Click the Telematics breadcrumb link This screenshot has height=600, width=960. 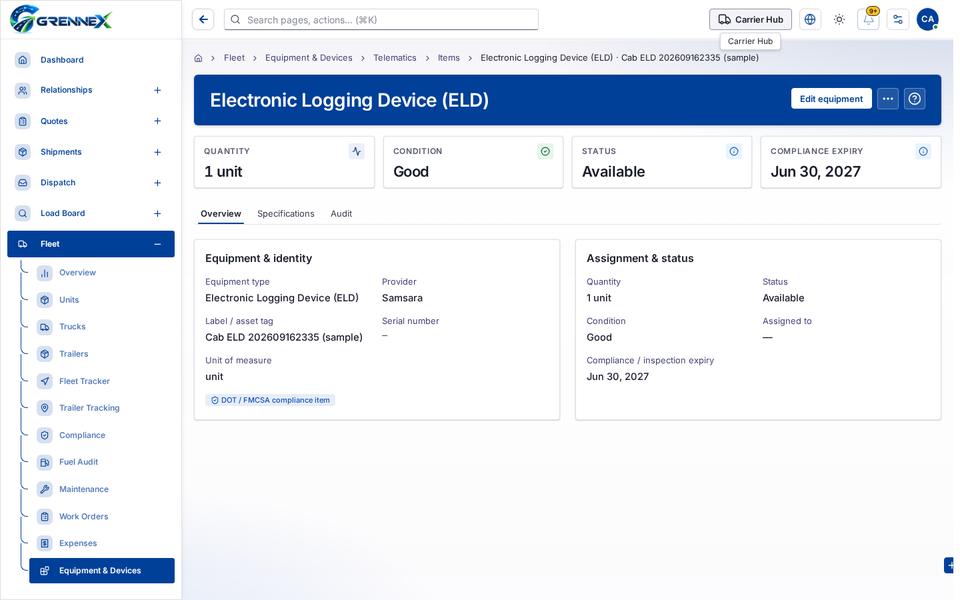[394, 58]
